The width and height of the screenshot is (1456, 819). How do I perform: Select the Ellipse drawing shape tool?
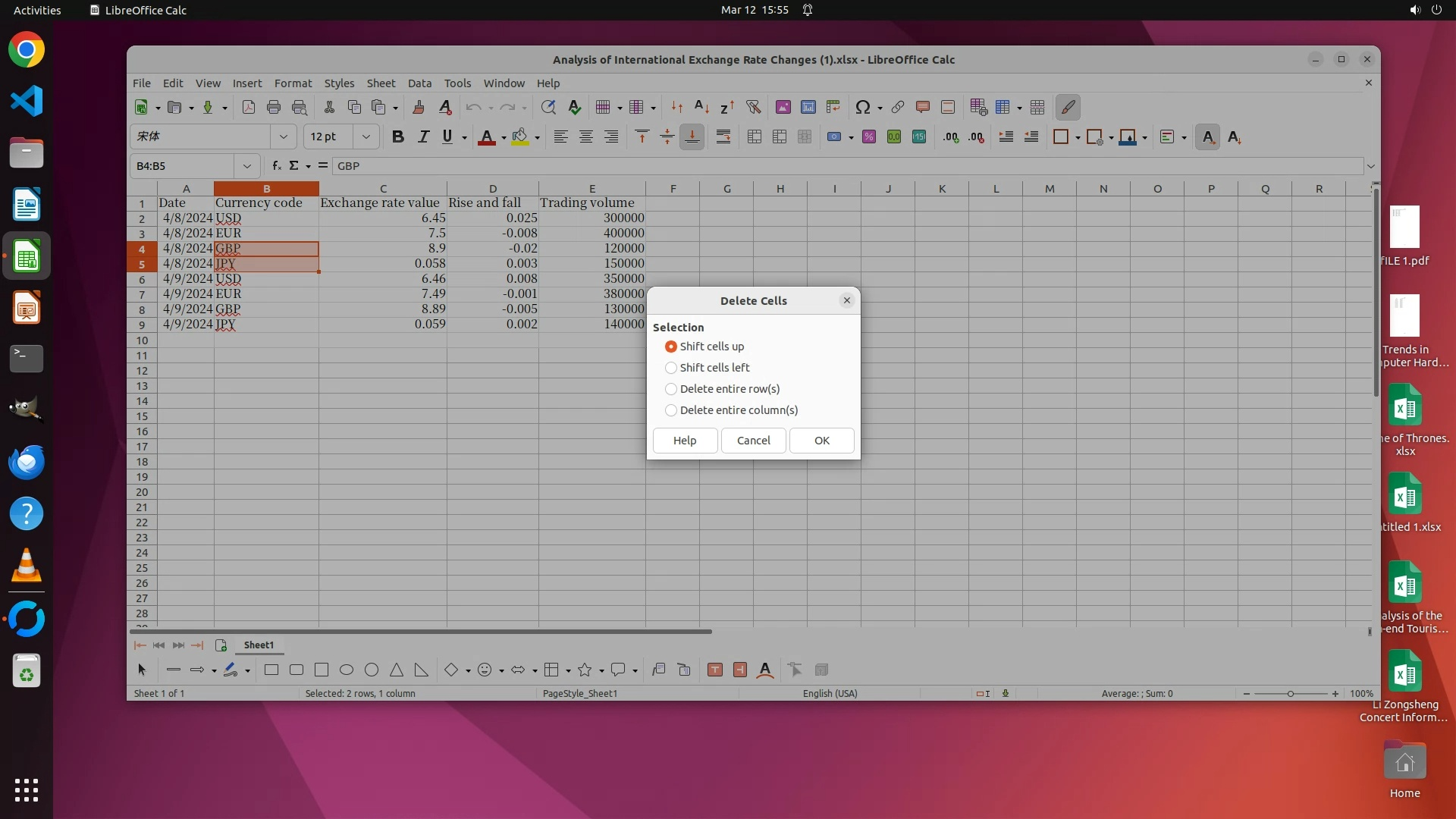(x=347, y=670)
